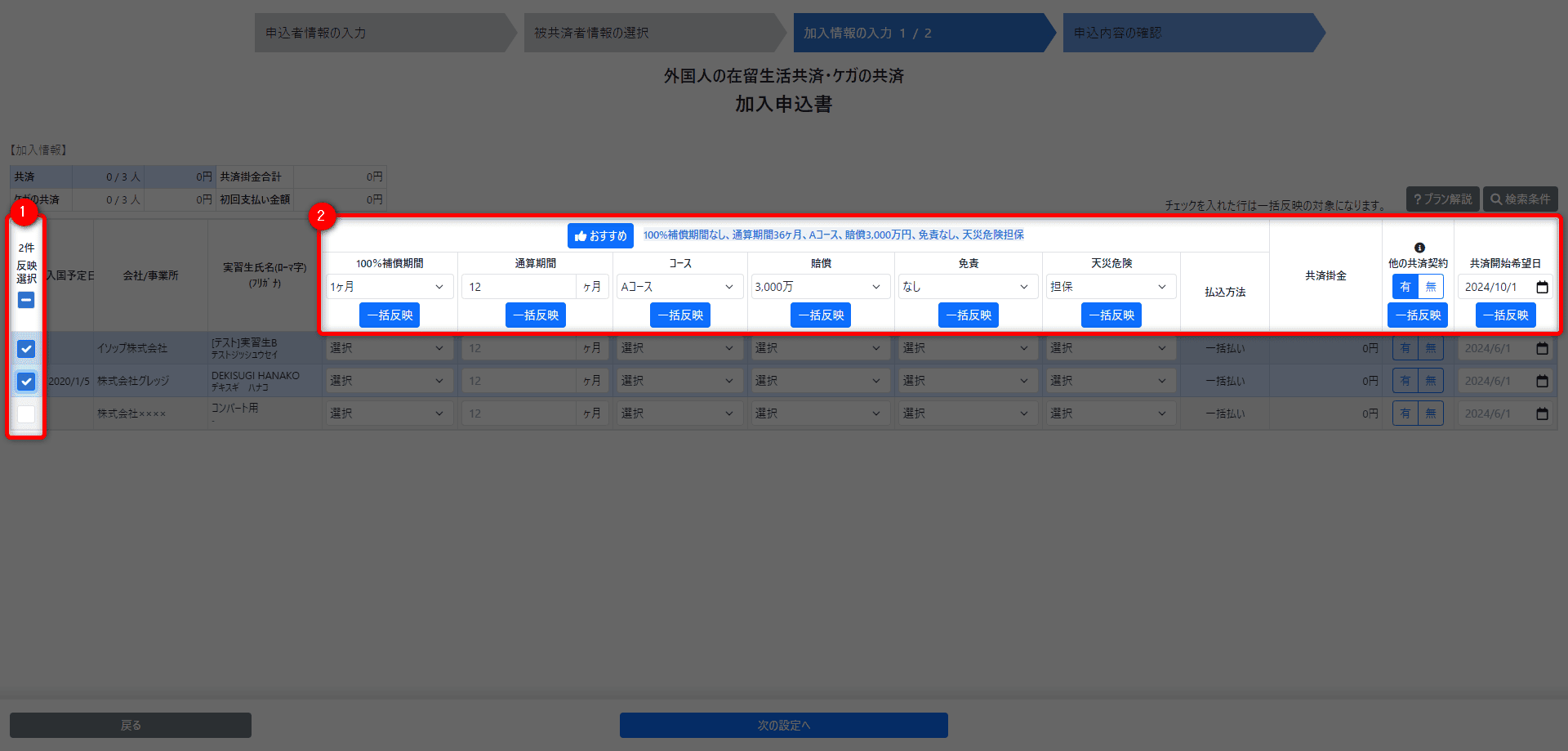The image size is (1568, 751).
Task: Select 無 in header 他の共済契約 toggle
Action: pos(1431,287)
